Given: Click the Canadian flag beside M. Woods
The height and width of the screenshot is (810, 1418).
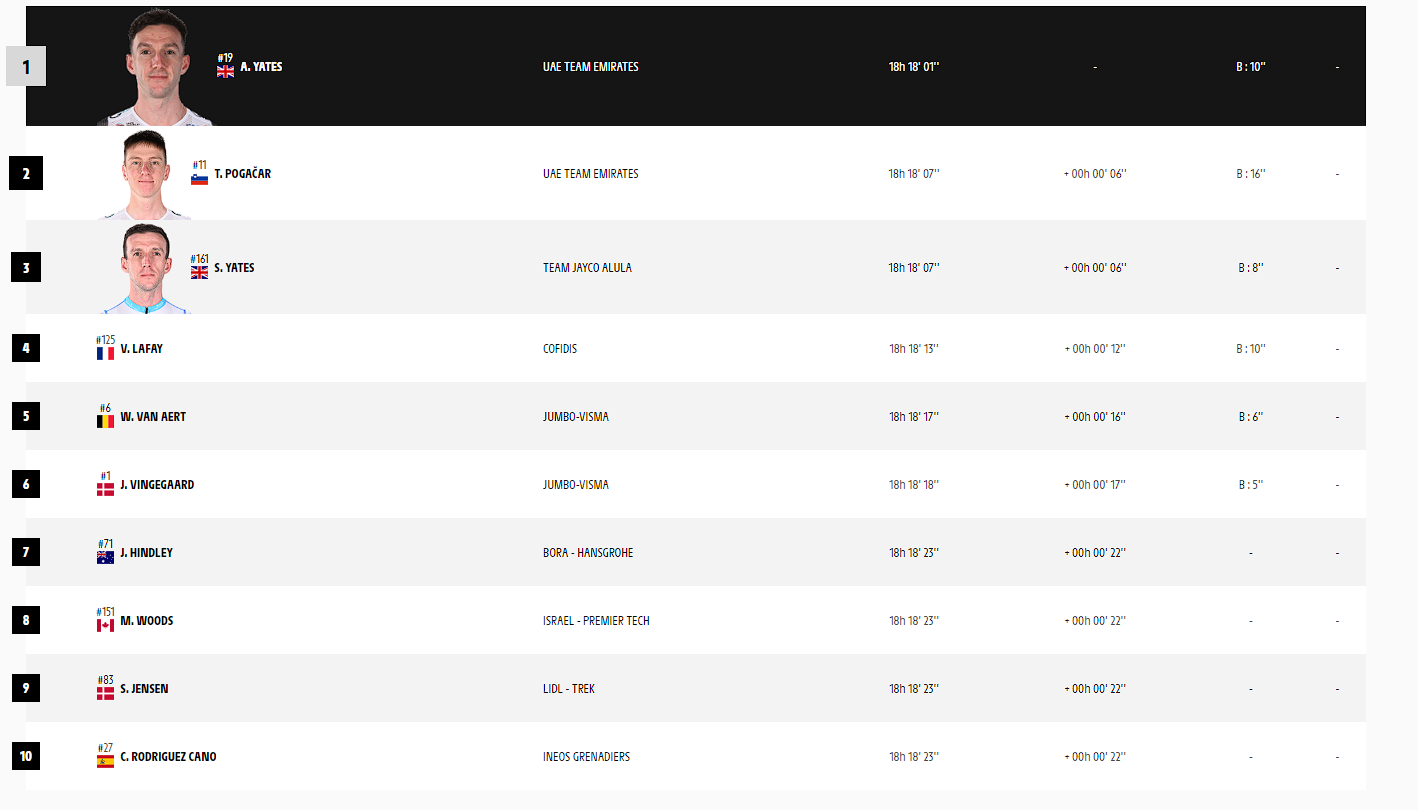Looking at the screenshot, I should (x=105, y=625).
